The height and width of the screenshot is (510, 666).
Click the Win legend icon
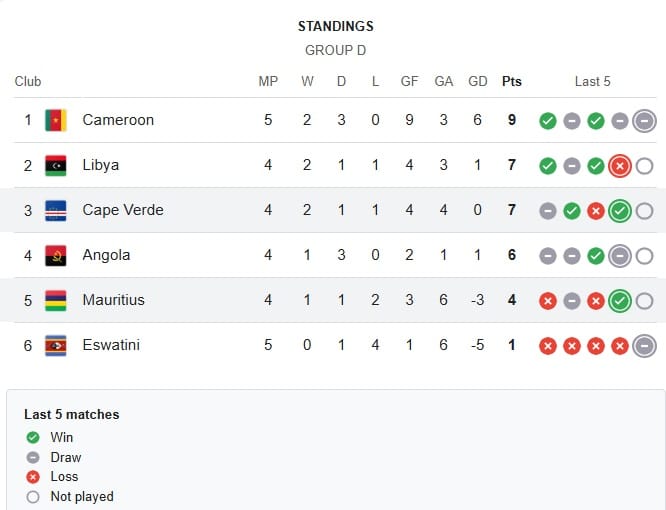[x=33, y=437]
